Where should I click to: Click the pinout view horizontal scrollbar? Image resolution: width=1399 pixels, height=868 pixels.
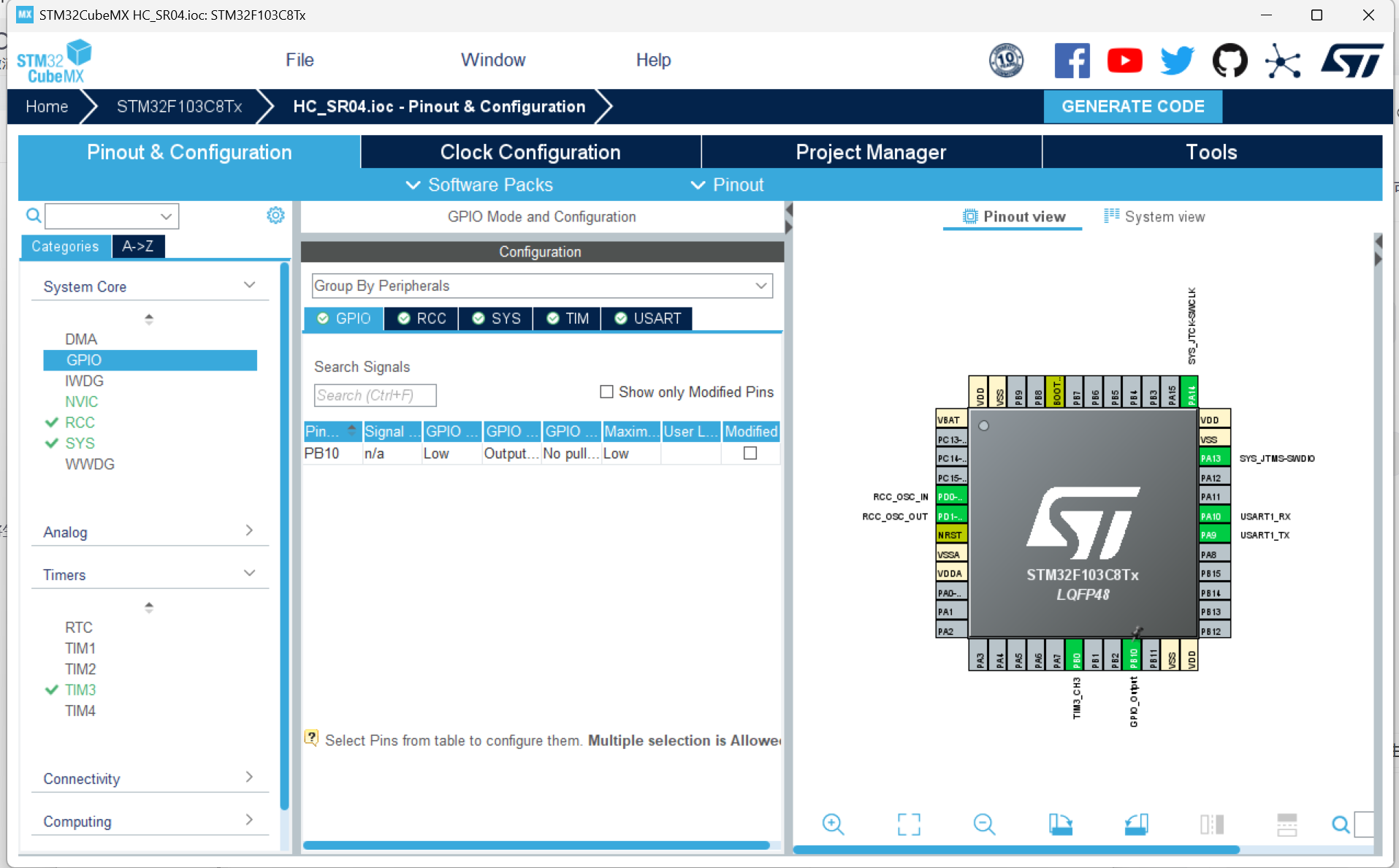pos(1017,850)
